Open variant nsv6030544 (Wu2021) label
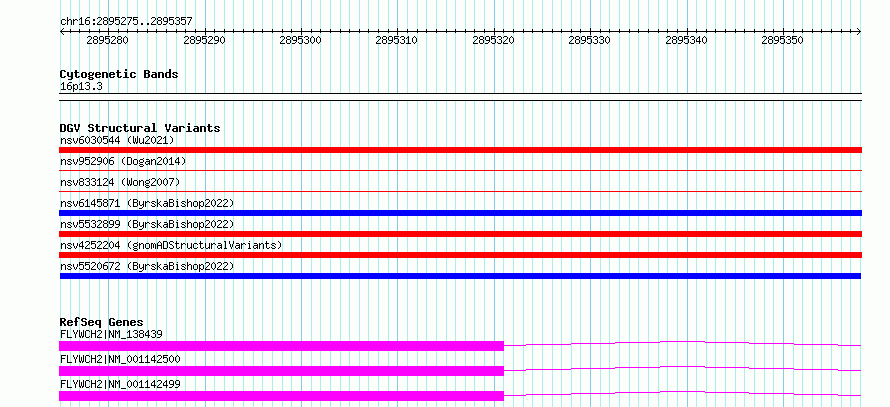The image size is (890, 407). point(117,140)
